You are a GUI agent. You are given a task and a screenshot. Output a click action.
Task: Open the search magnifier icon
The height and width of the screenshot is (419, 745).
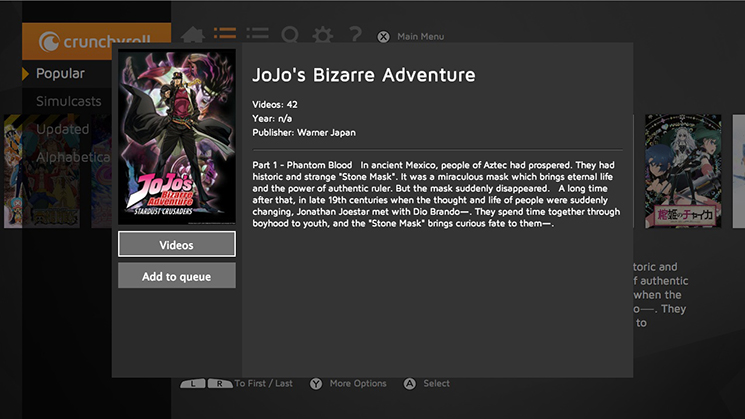click(x=290, y=36)
